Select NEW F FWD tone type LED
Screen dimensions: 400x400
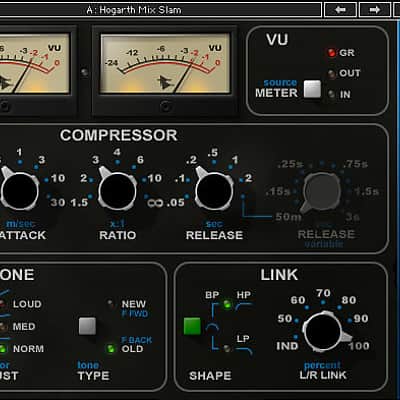110,304
